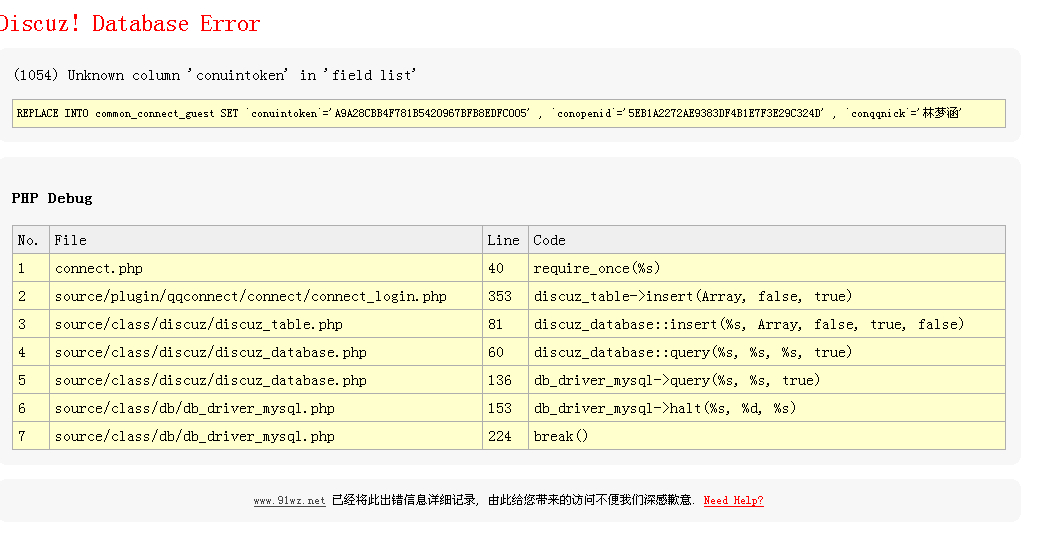Click the 'Code' column header
Screen dimensions: 1040x547
pyautogui.click(x=767, y=240)
